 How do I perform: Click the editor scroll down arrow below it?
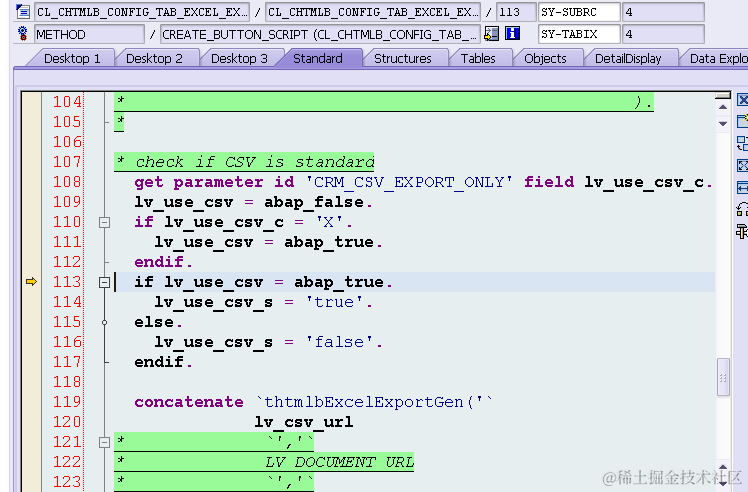coord(723,124)
